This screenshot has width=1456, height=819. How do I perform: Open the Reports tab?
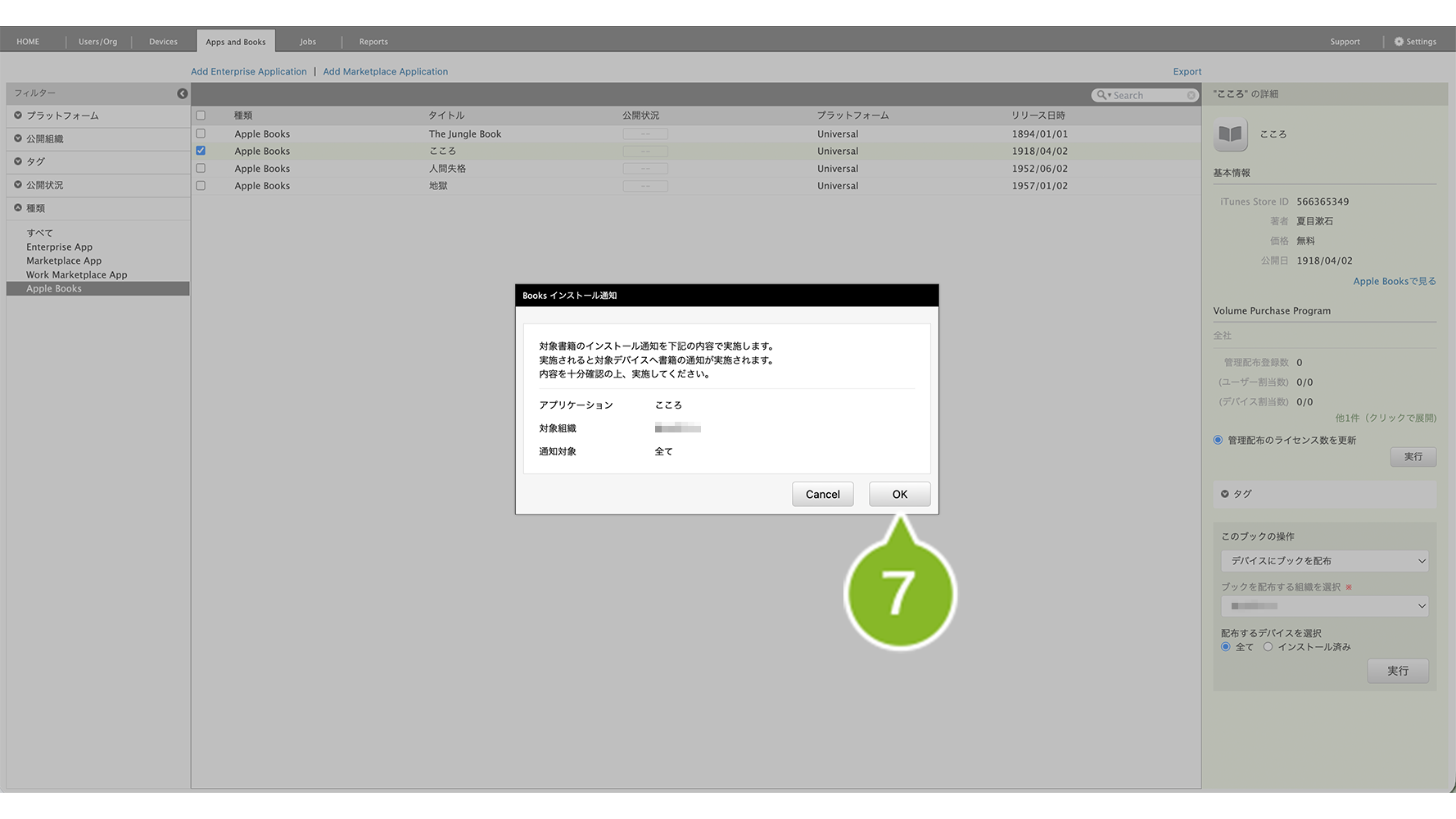point(373,42)
